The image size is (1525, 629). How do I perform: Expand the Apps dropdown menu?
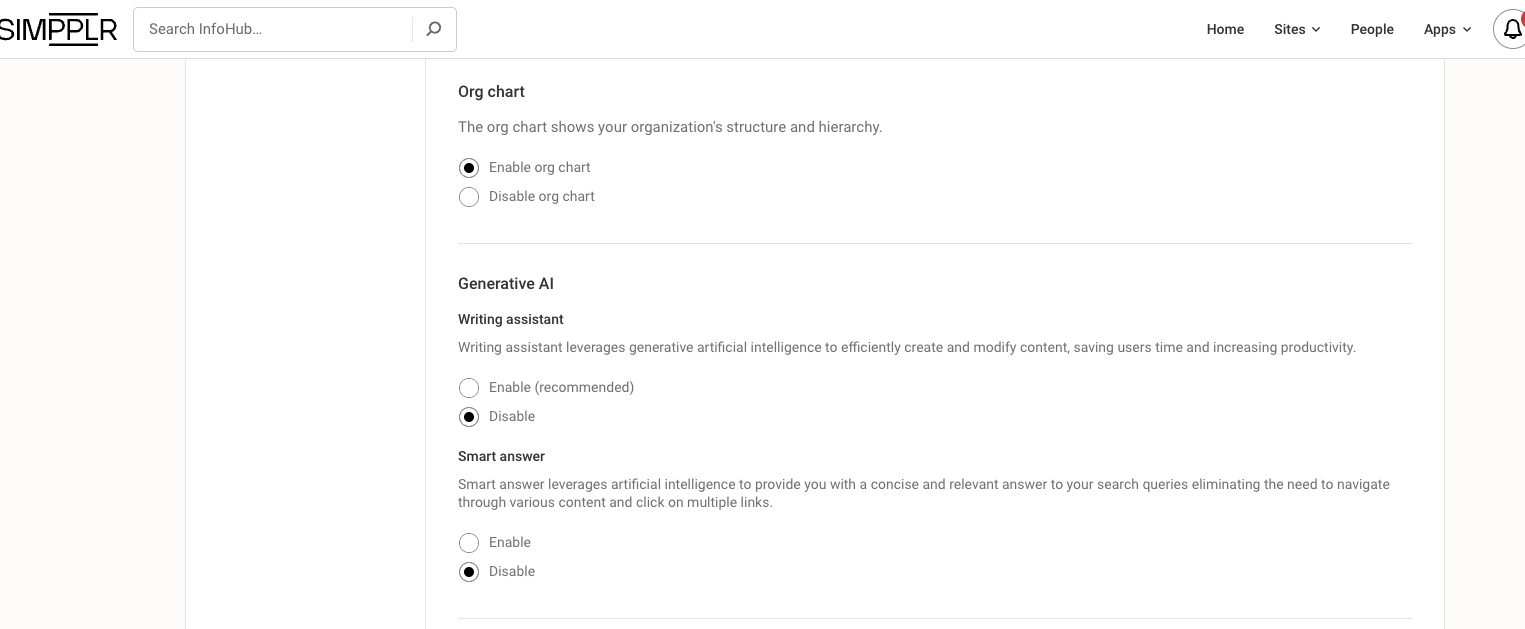point(1439,29)
